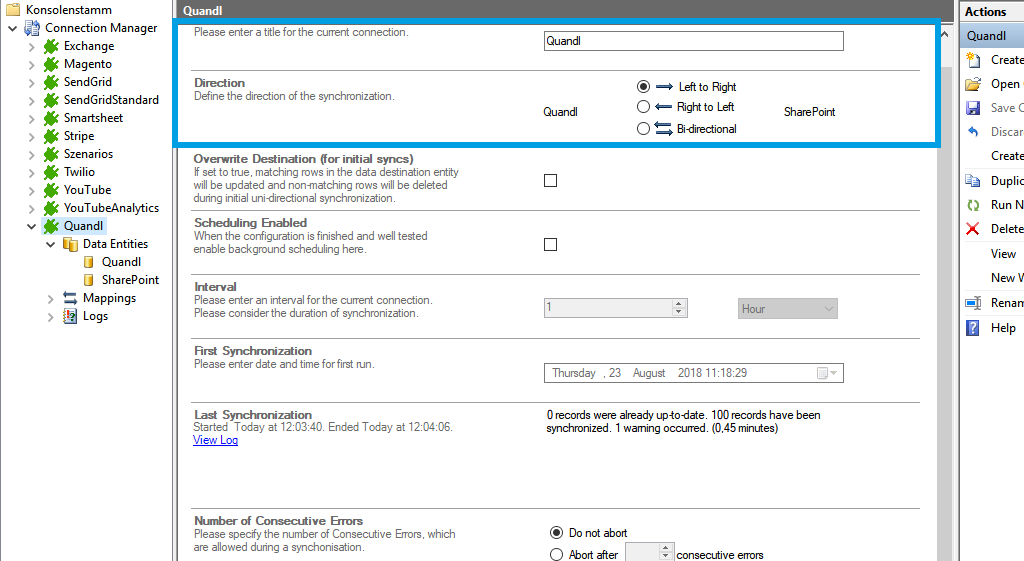Expand the Mappings tree node
This screenshot has height=561, width=1024.
[51, 298]
